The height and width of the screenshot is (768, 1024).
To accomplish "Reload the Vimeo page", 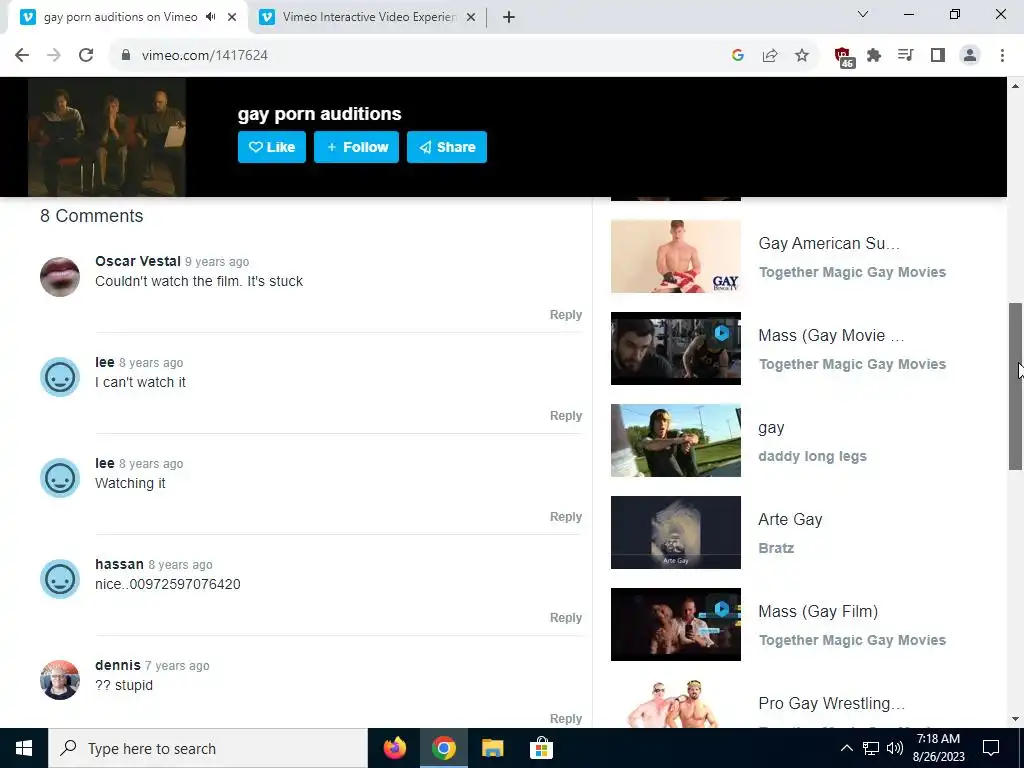I will (x=86, y=56).
